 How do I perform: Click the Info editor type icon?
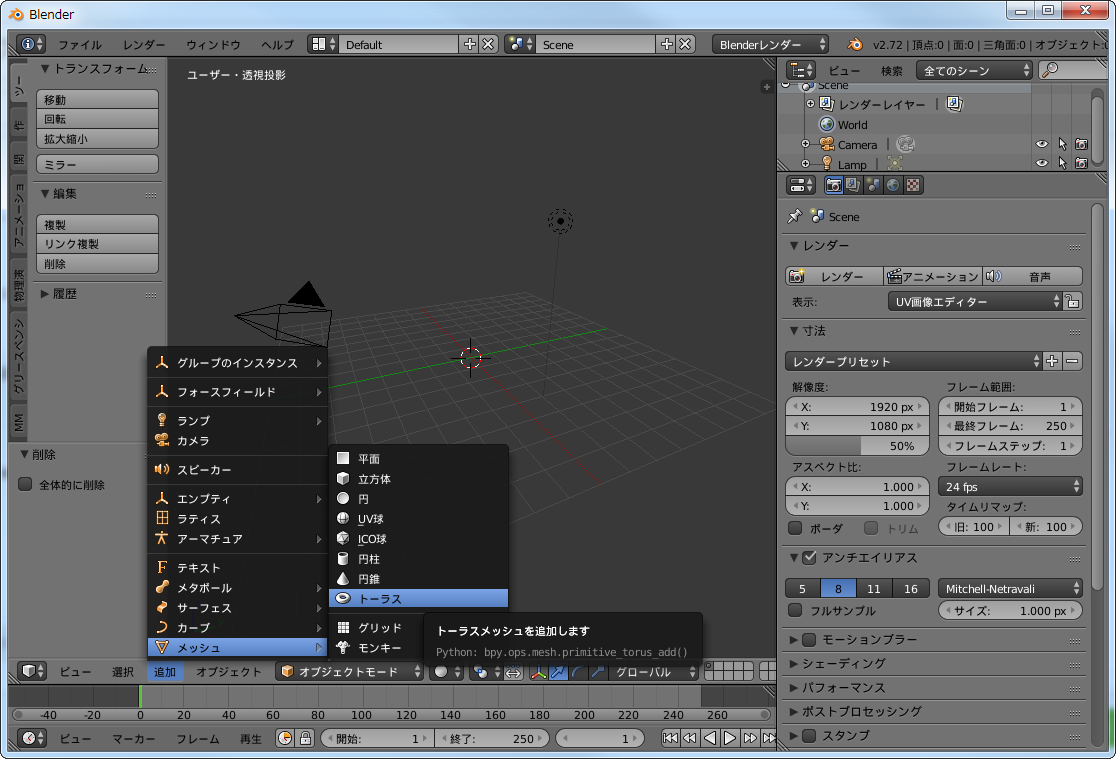(31, 44)
